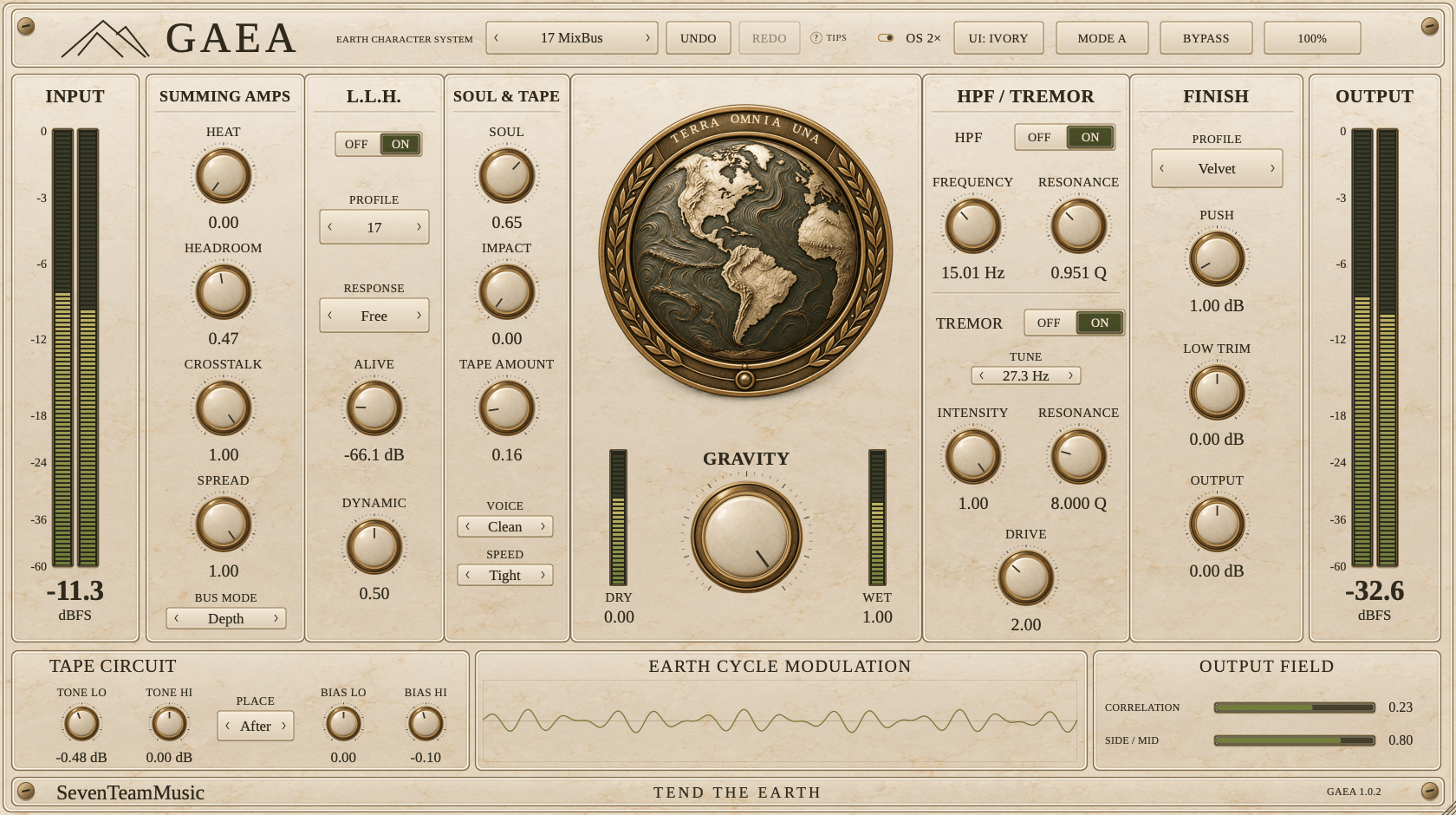The height and width of the screenshot is (815, 1456).
Task: Click the TONE LO knob
Action: click(82, 723)
